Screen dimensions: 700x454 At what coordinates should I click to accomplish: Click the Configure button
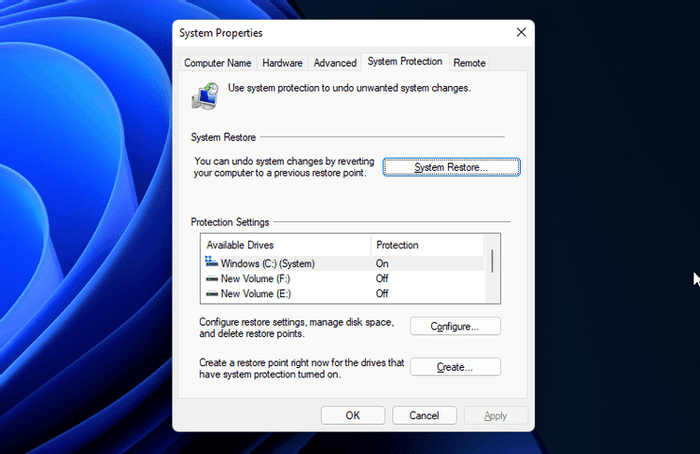(x=455, y=326)
